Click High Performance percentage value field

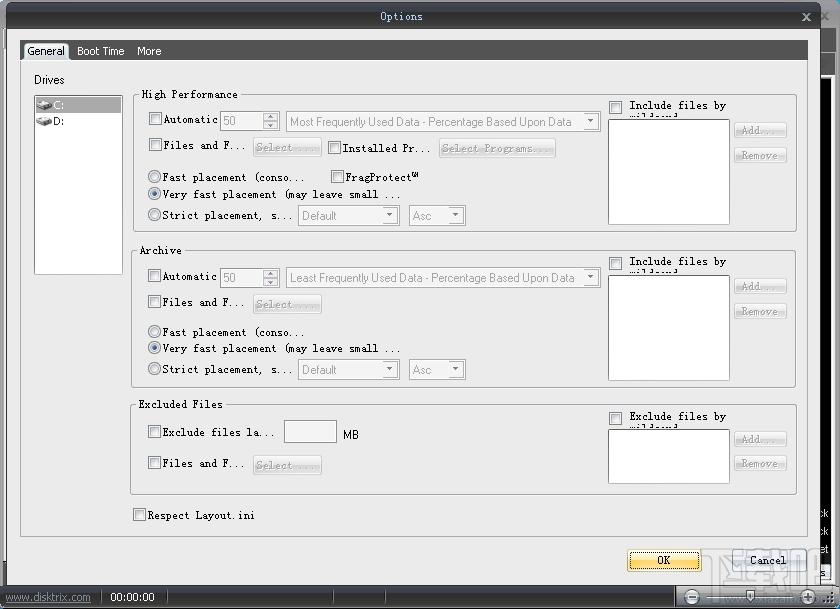[242, 121]
